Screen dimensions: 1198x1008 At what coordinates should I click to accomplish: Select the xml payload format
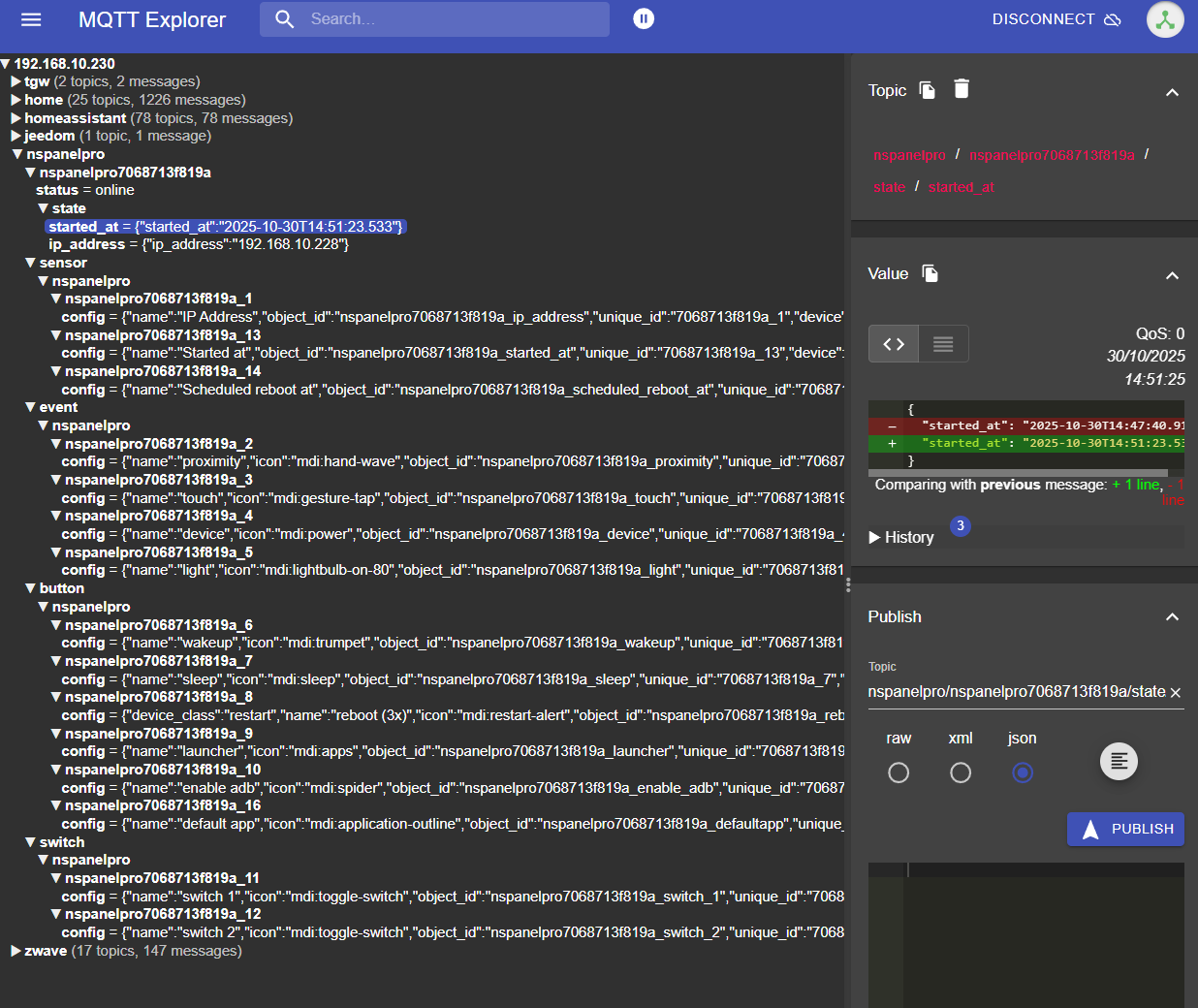tap(961, 772)
